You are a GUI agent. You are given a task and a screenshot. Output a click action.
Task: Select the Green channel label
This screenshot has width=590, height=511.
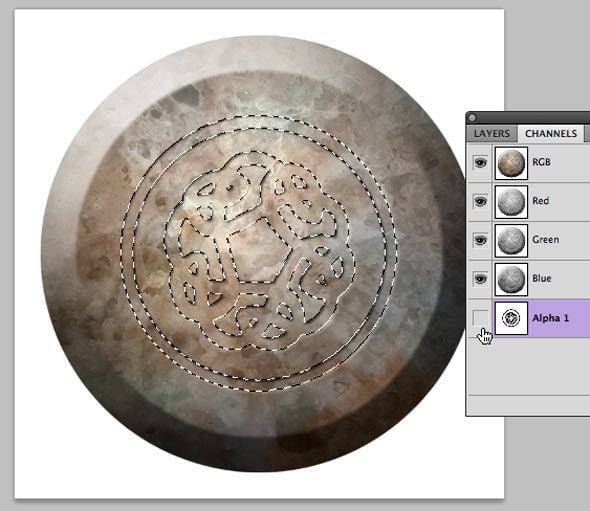coord(546,240)
